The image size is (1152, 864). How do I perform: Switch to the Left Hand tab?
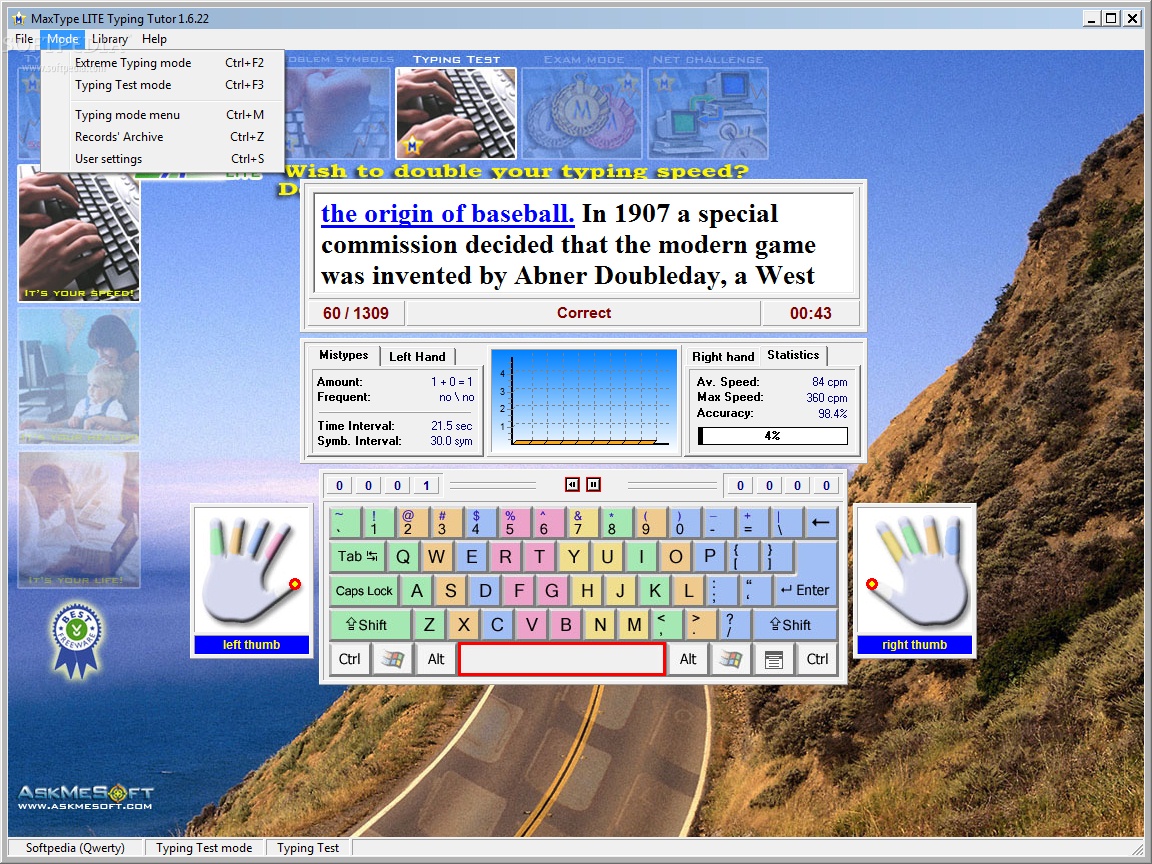pos(417,357)
